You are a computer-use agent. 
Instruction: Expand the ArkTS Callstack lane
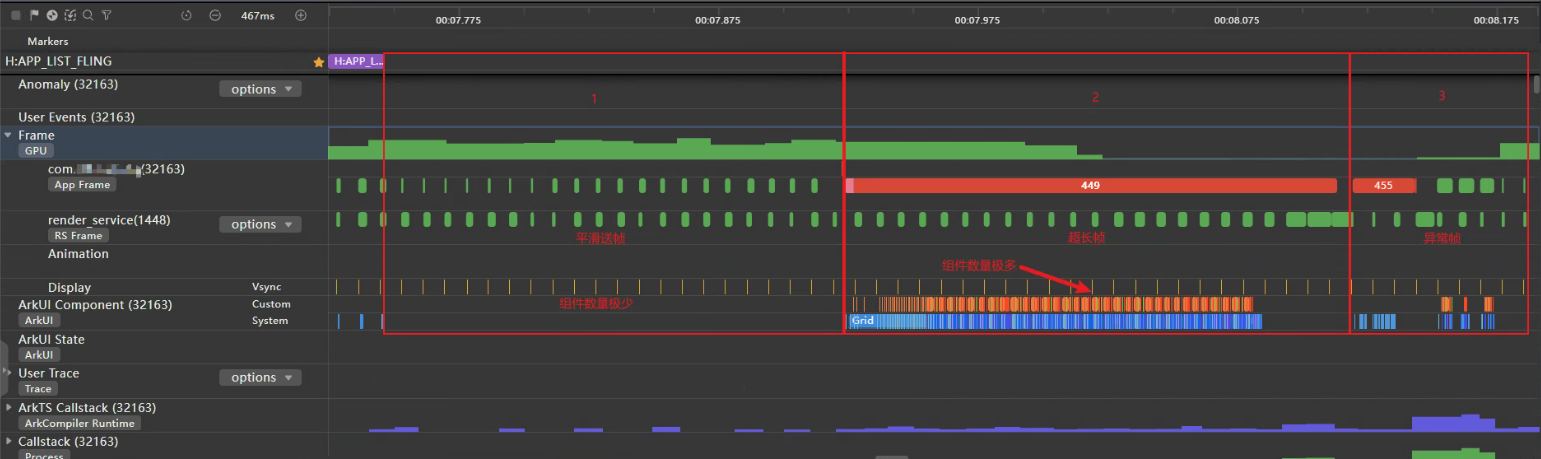click(9, 408)
